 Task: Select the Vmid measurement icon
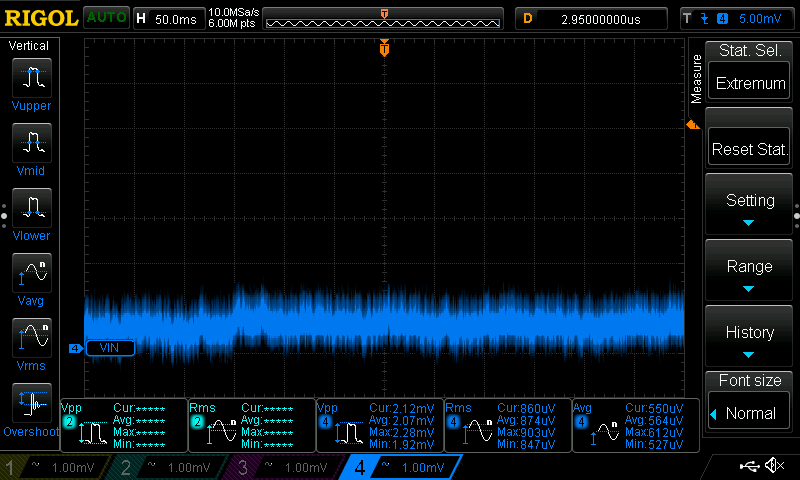32,143
